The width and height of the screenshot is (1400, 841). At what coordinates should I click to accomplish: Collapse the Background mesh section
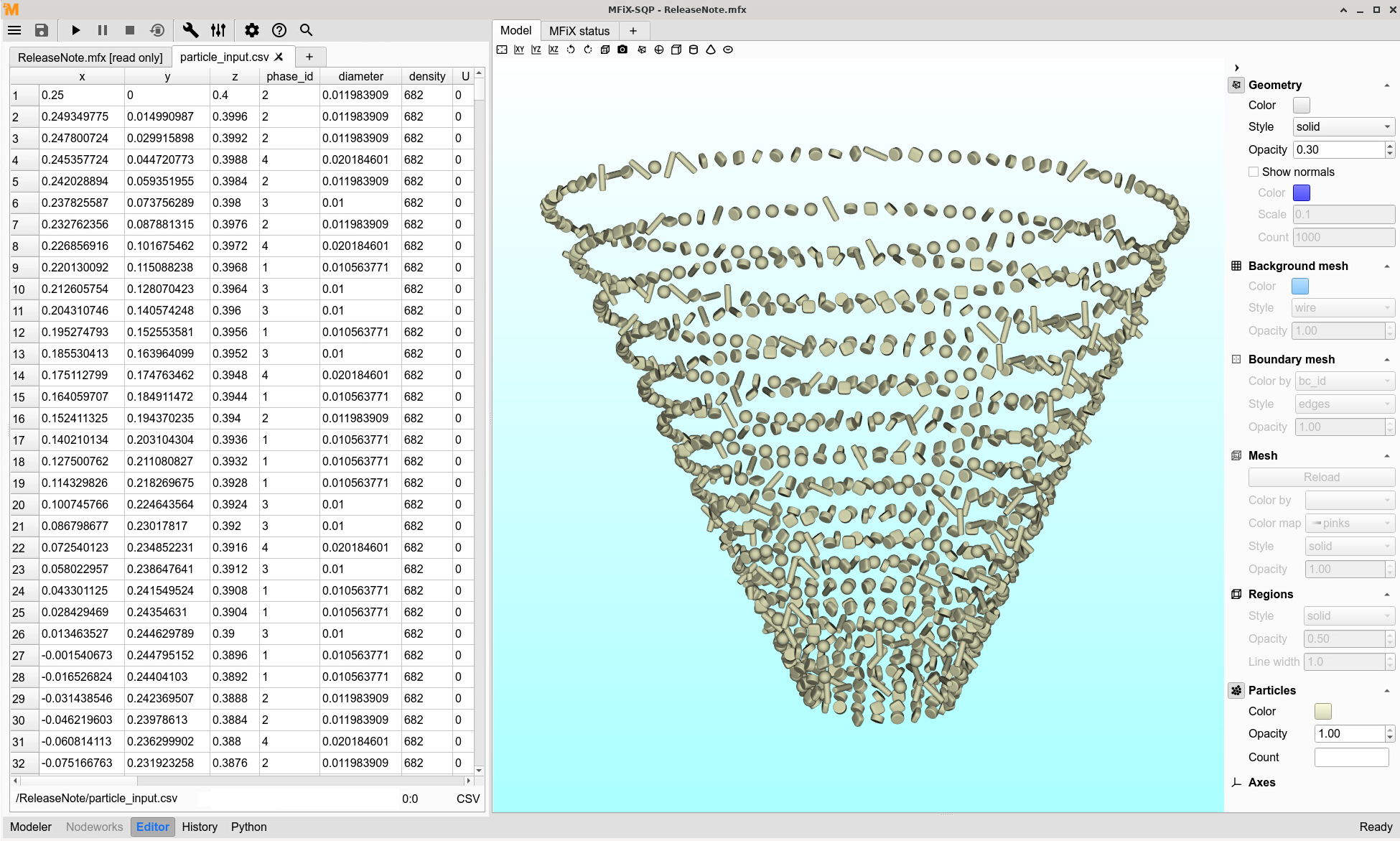click(1387, 266)
